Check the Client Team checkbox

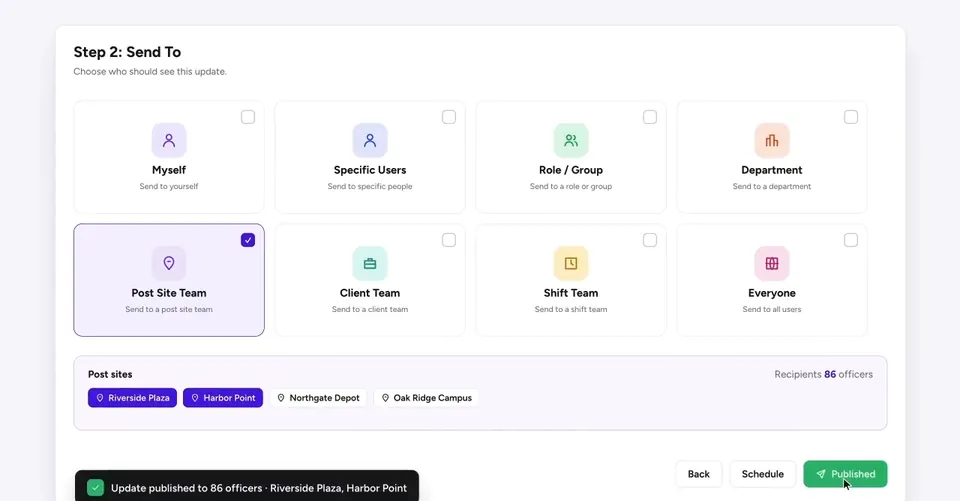(449, 240)
